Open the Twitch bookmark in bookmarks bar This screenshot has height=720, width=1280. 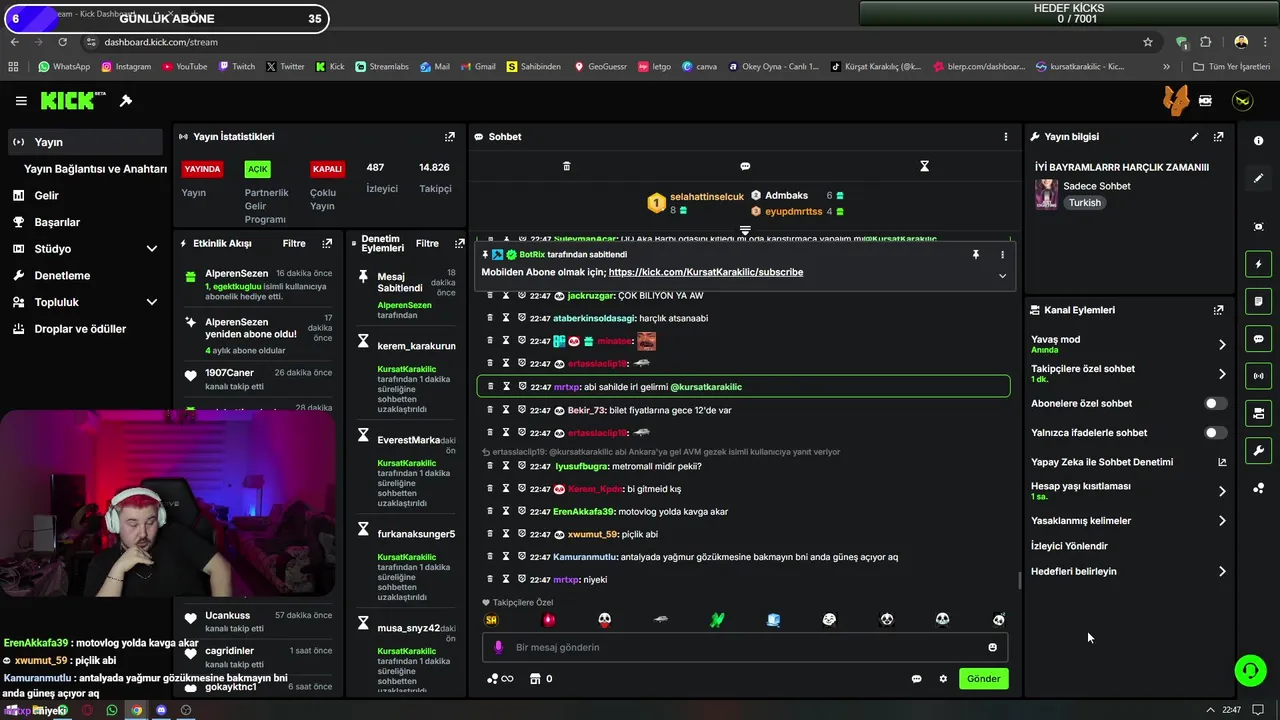coord(236,67)
